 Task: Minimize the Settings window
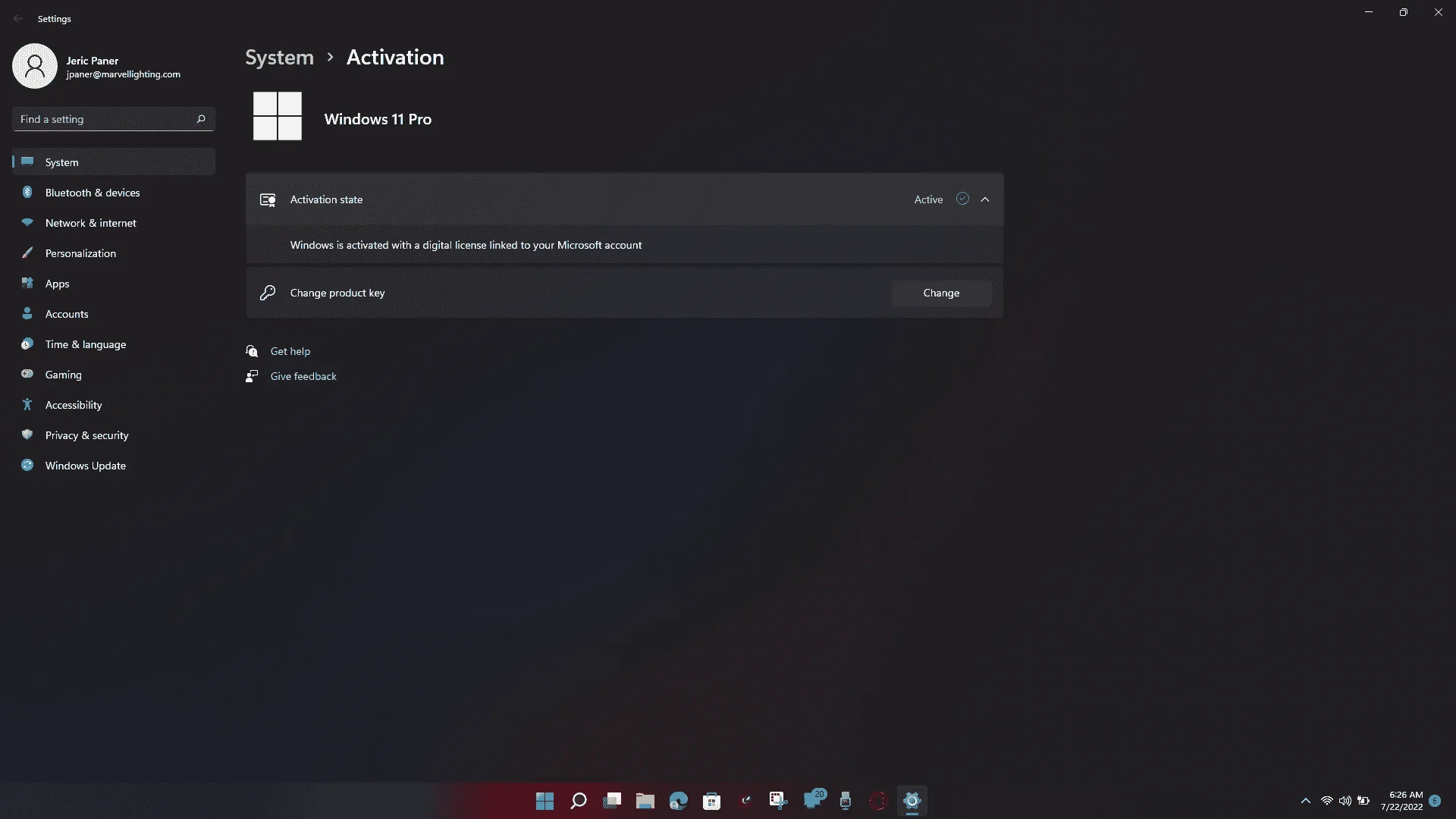click(1369, 12)
